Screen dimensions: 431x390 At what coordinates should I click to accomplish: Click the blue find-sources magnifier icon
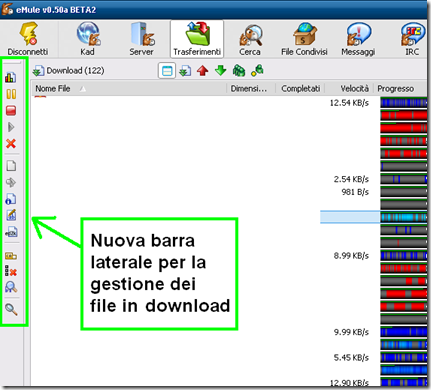(x=11, y=287)
